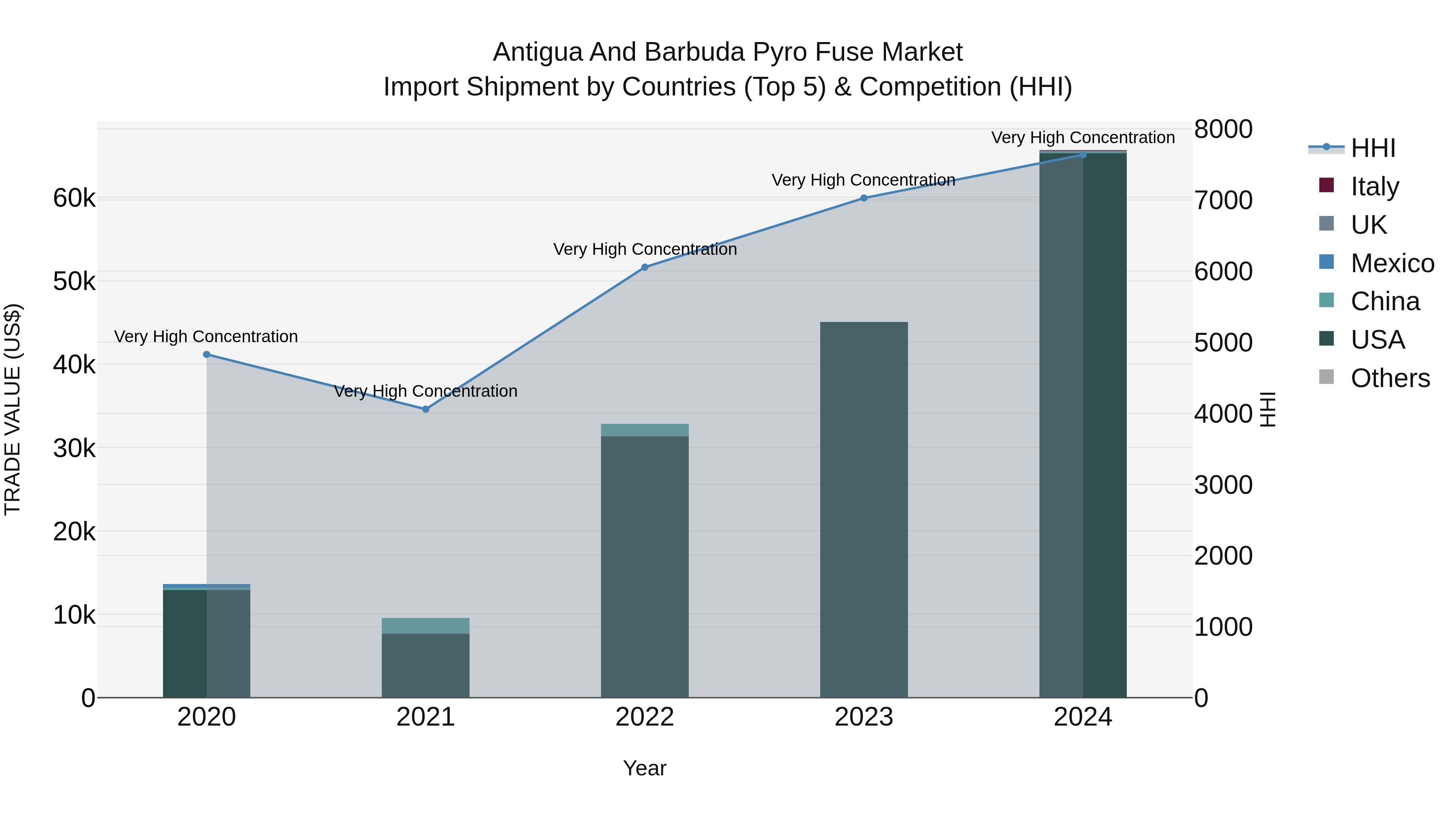Click the 2023 USA bar

tap(863, 510)
